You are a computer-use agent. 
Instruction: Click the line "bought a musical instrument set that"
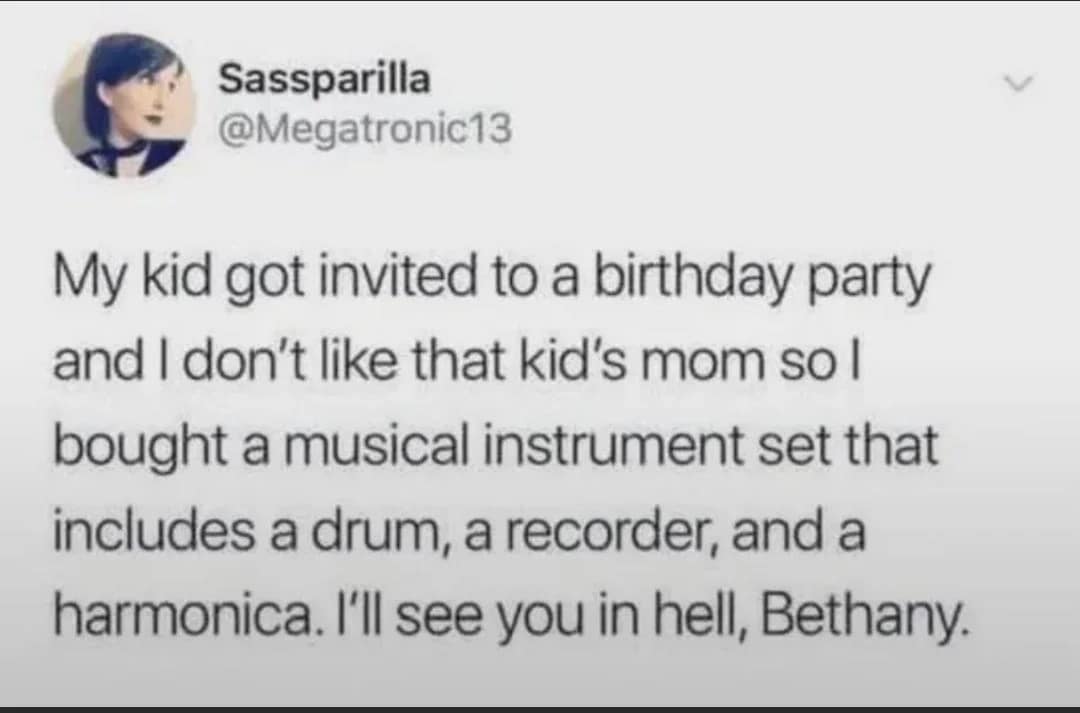(x=496, y=447)
